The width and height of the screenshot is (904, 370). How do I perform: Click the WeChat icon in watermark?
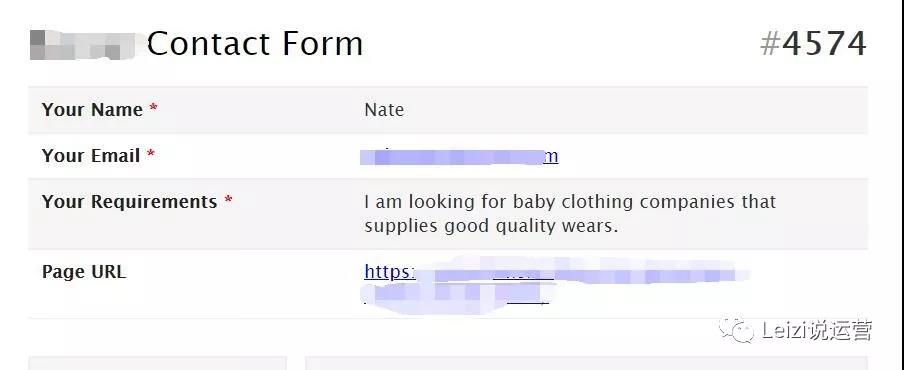tap(736, 330)
